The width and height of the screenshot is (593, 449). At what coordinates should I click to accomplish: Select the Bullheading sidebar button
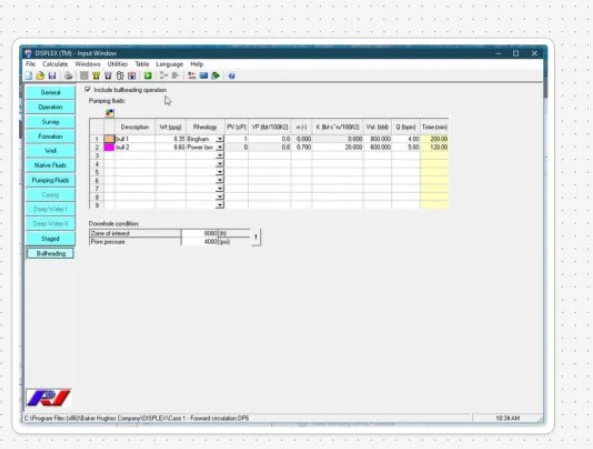[x=50, y=253]
